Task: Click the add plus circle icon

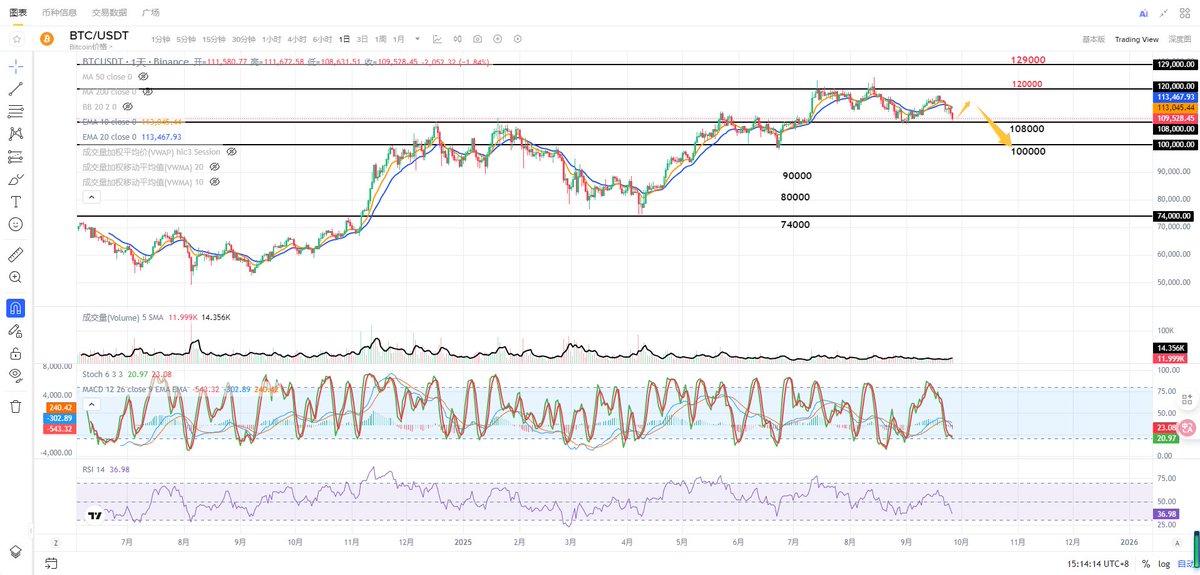Action: coord(497,39)
